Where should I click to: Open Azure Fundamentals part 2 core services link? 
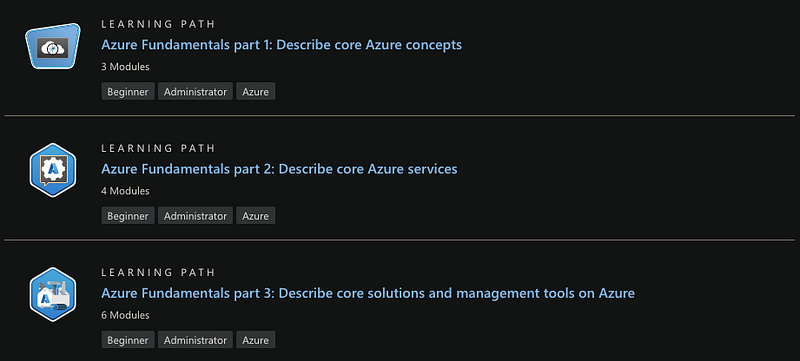pyautogui.click(x=279, y=169)
